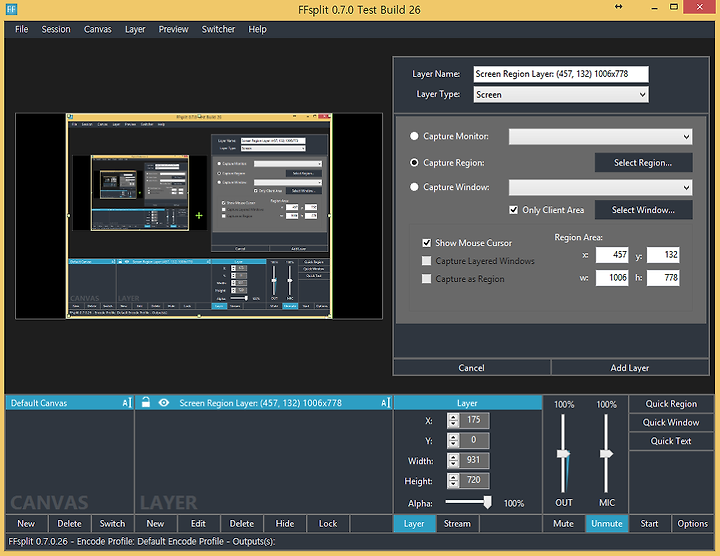720x556 pixels.
Task: Click the Layer Name text field
Action: tap(561, 74)
